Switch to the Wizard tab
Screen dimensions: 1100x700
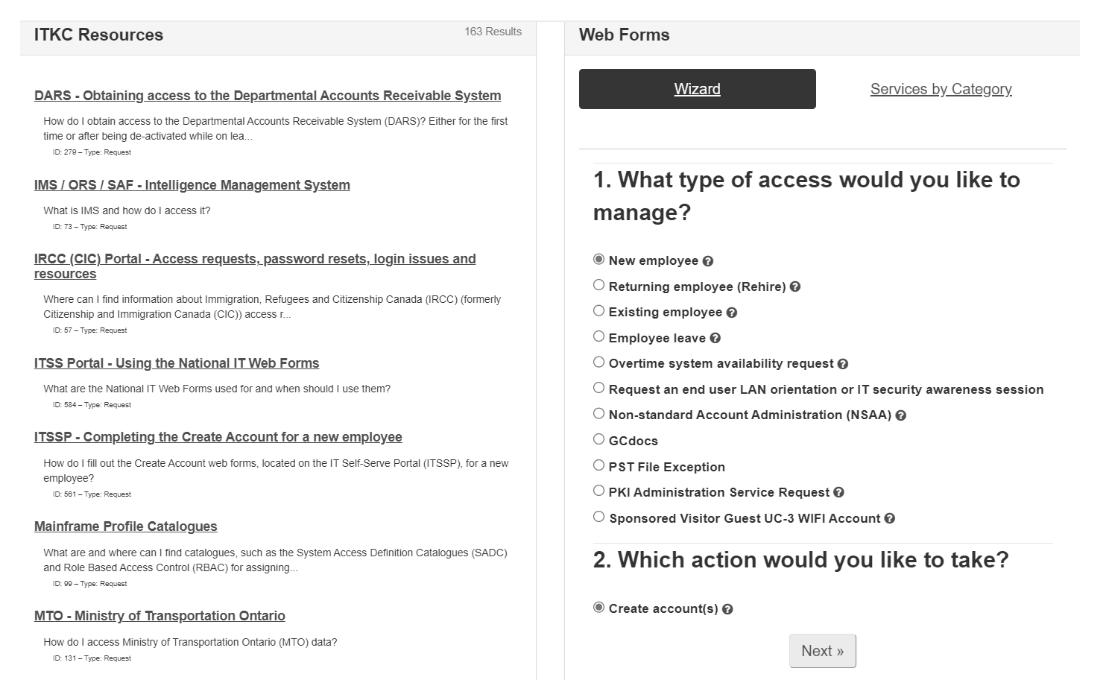(697, 89)
